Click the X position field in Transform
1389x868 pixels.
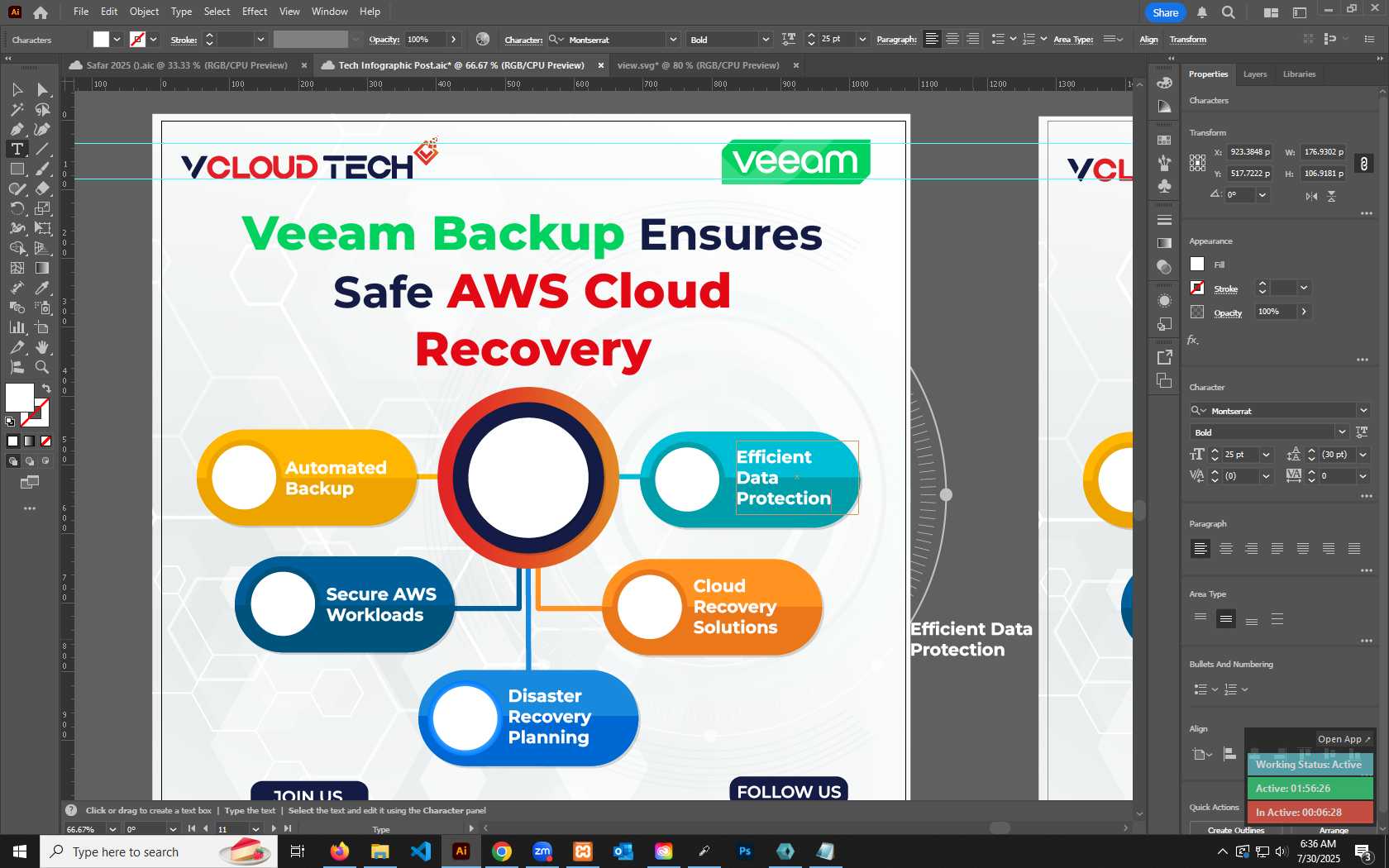[1248, 152]
